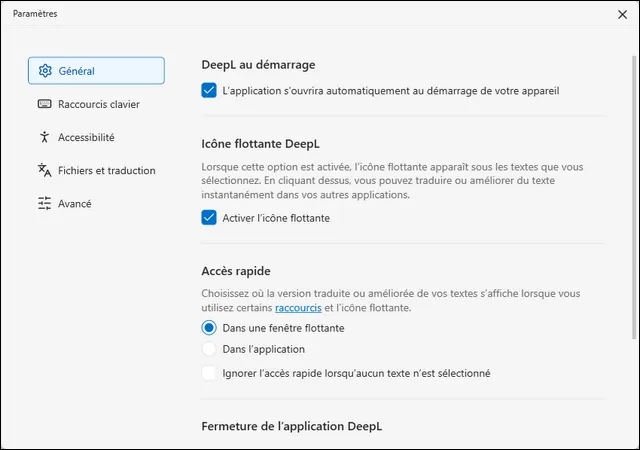Close the Paramètres window
The image size is (640, 450).
(622, 15)
